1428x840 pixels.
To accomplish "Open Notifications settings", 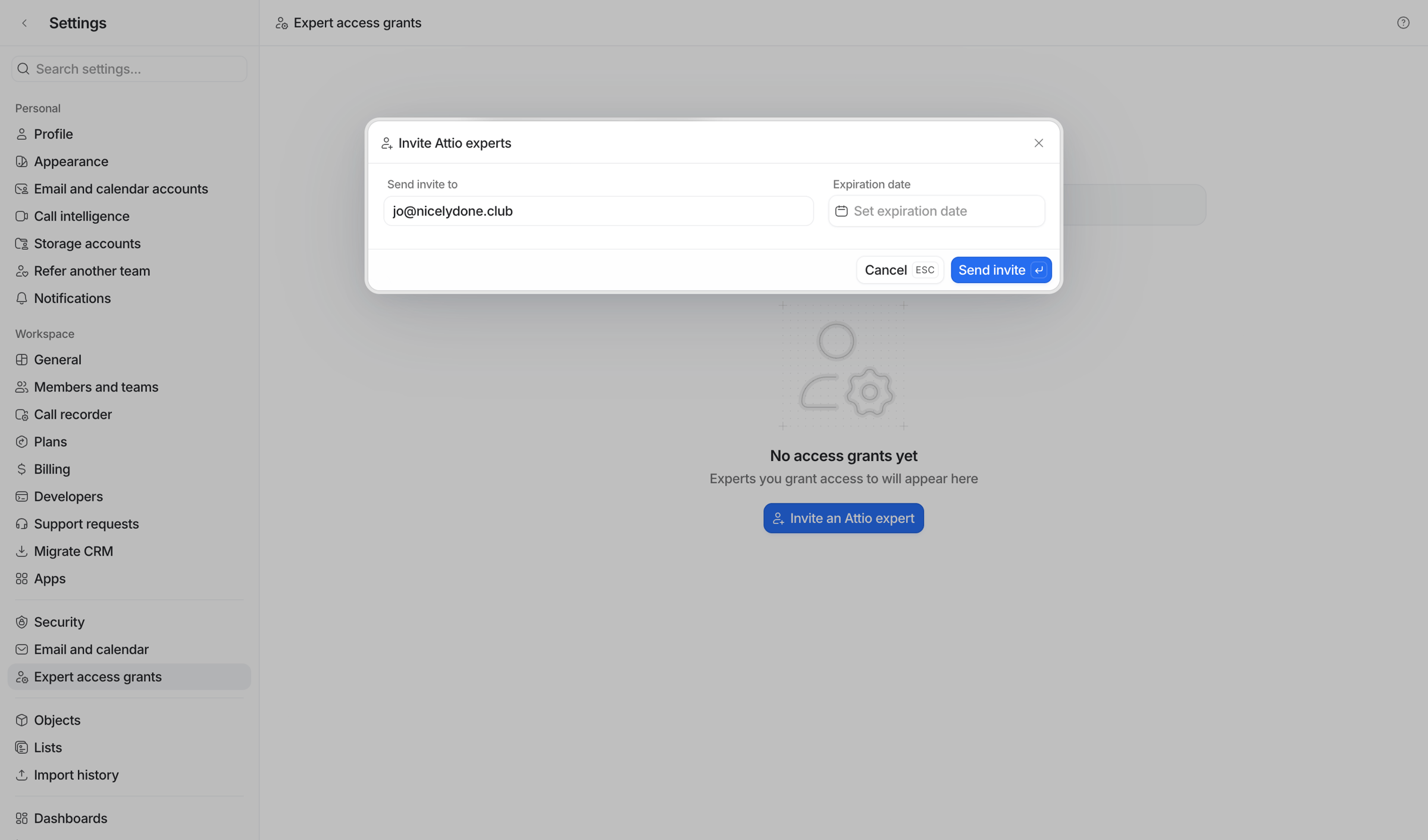I will pyautogui.click(x=129, y=299).
